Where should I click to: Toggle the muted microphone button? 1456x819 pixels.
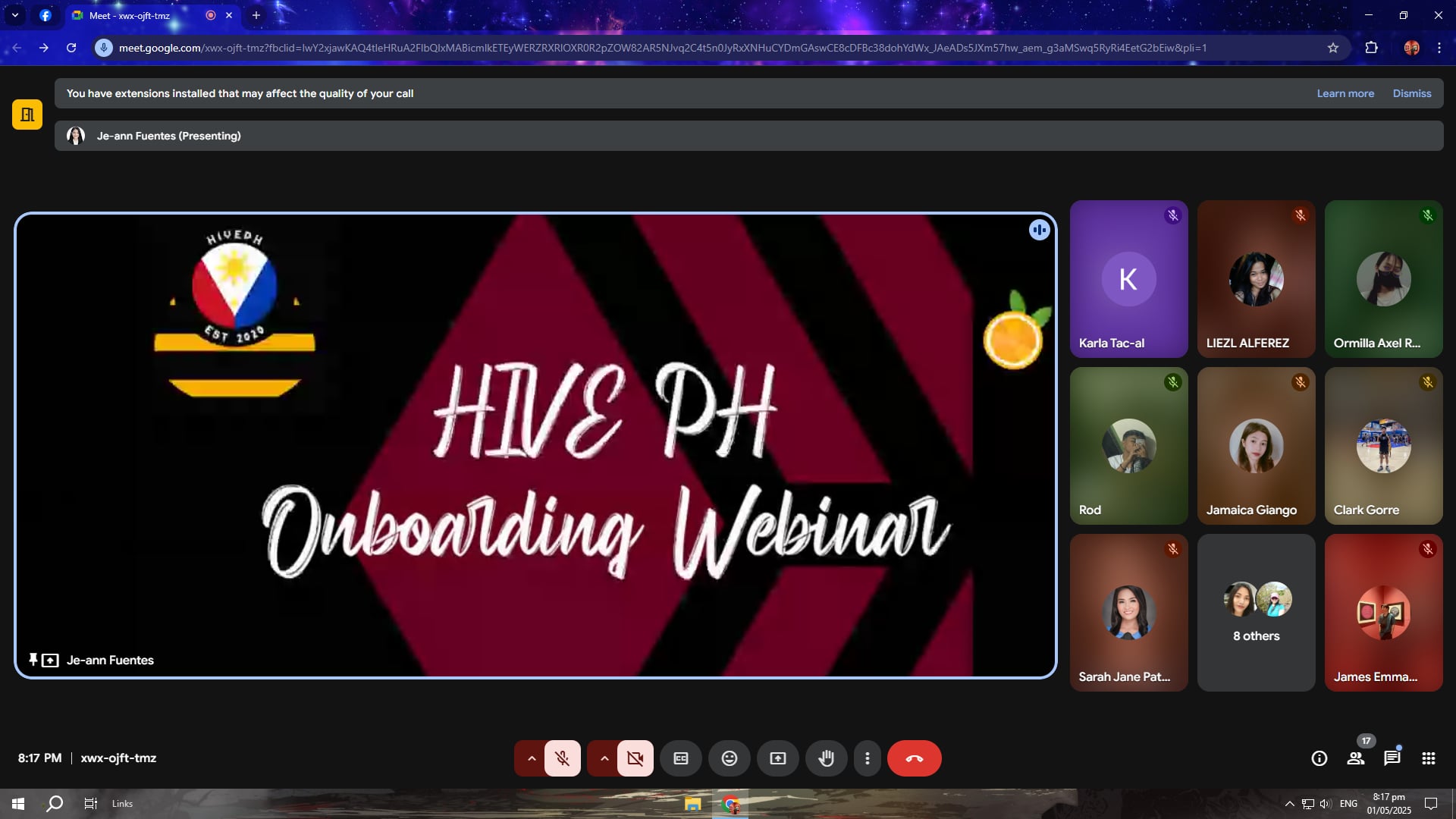click(563, 758)
